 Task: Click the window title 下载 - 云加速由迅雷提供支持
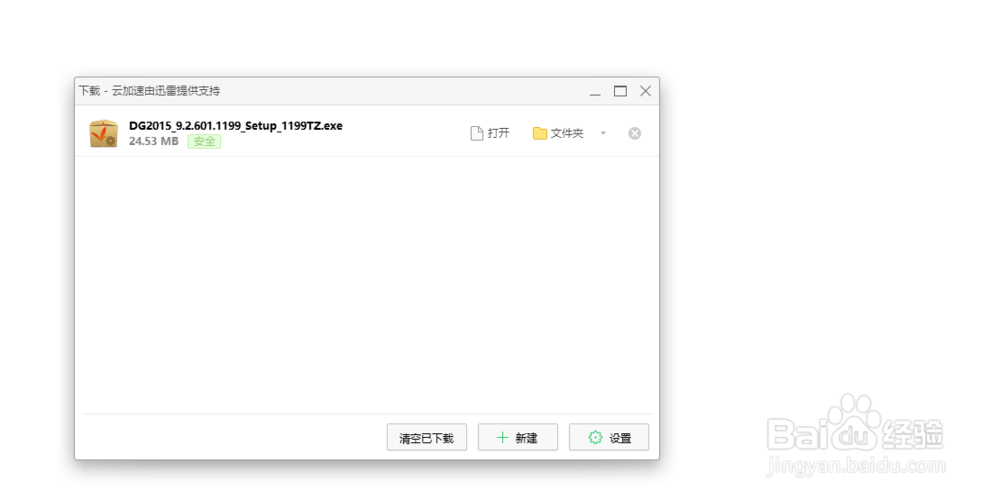tap(149, 91)
